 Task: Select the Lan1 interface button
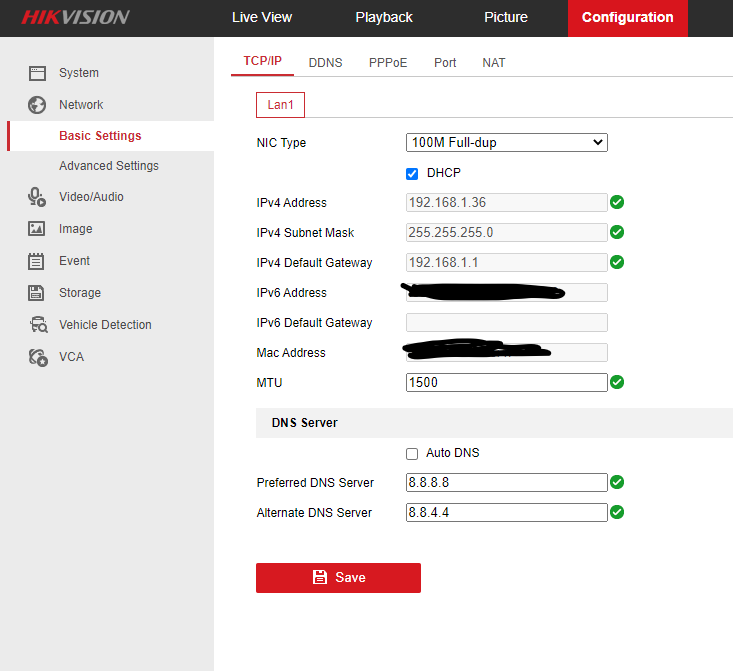[280, 105]
